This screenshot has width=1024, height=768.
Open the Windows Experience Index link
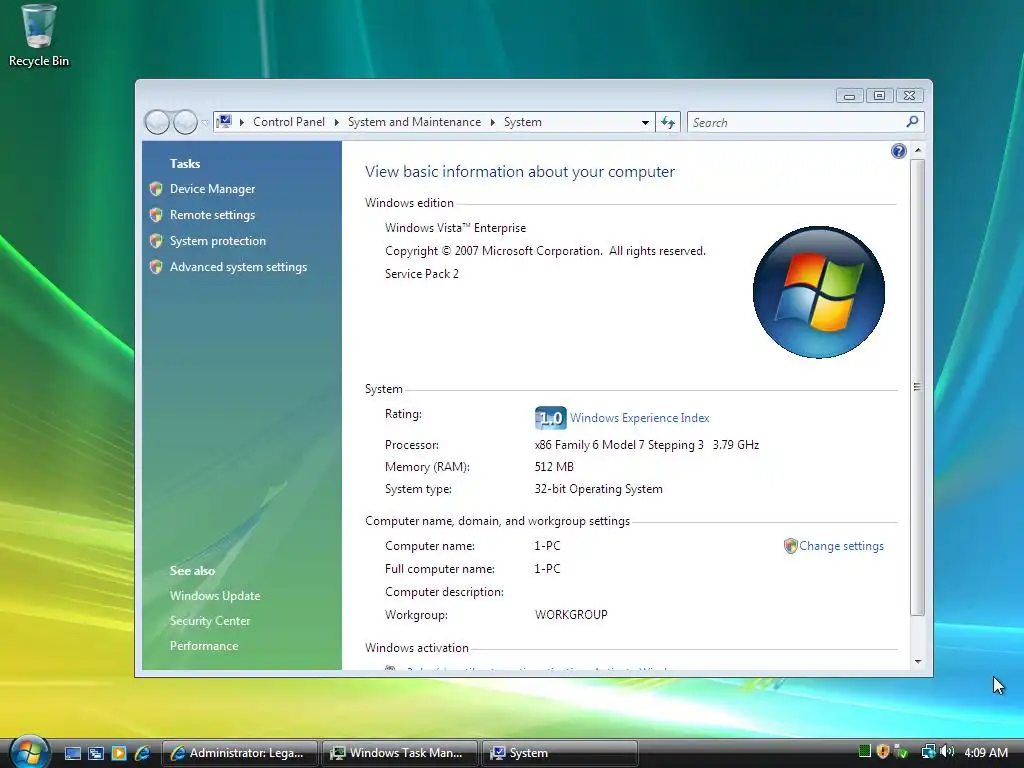click(639, 418)
